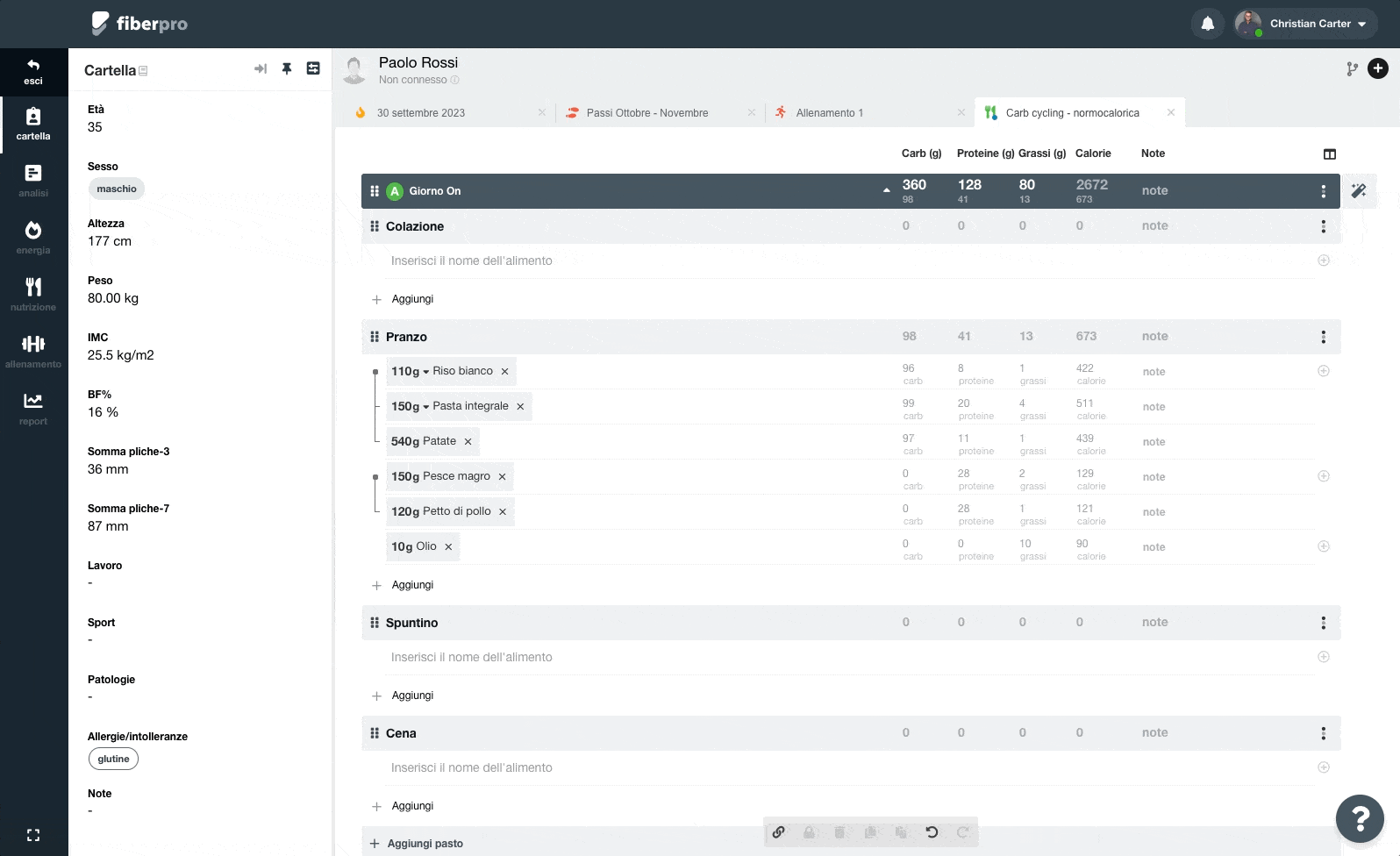
Task: Open the analisi sidebar section
Action: (x=33, y=181)
